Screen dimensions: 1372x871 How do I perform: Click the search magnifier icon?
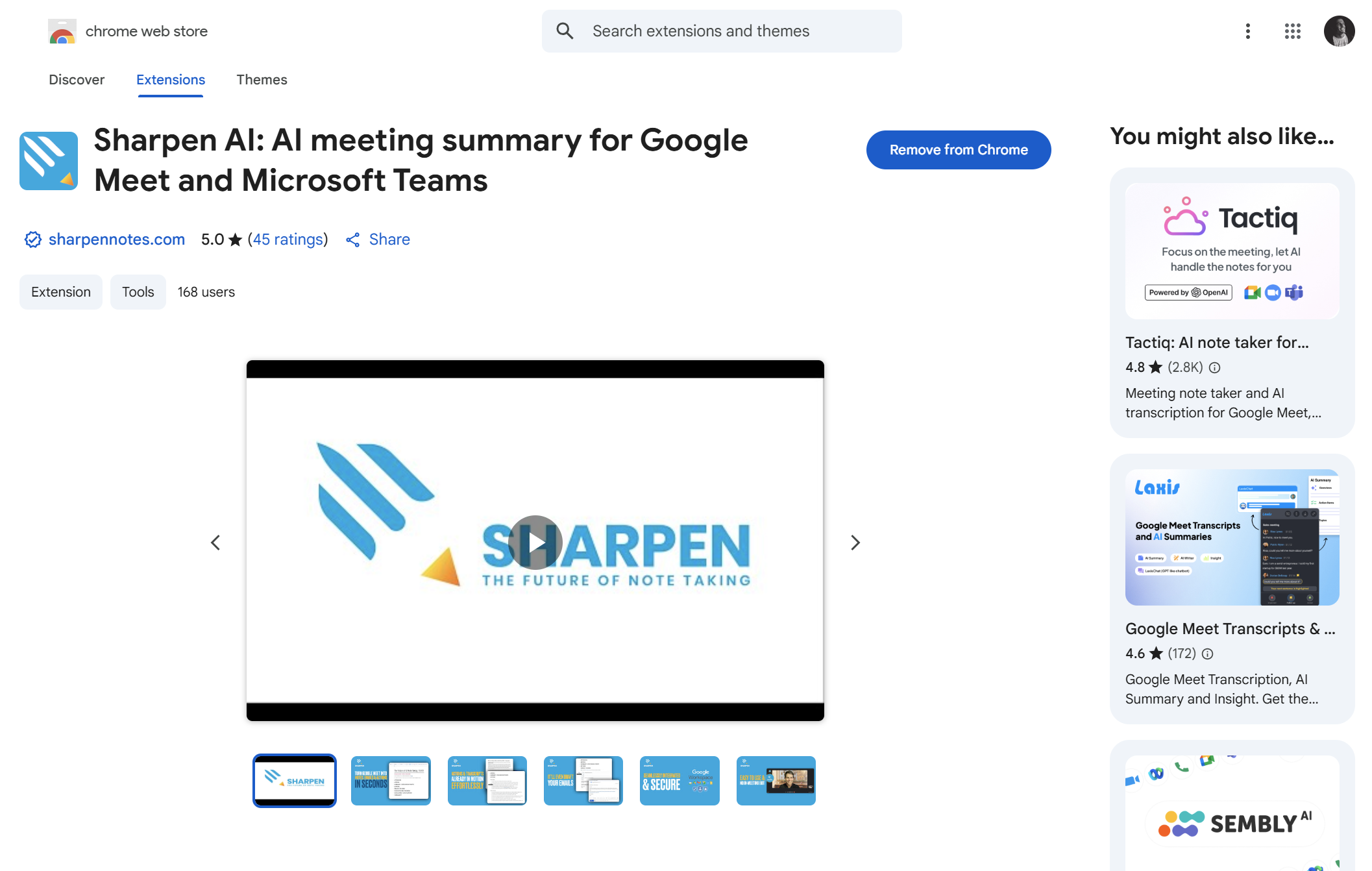pyautogui.click(x=565, y=31)
